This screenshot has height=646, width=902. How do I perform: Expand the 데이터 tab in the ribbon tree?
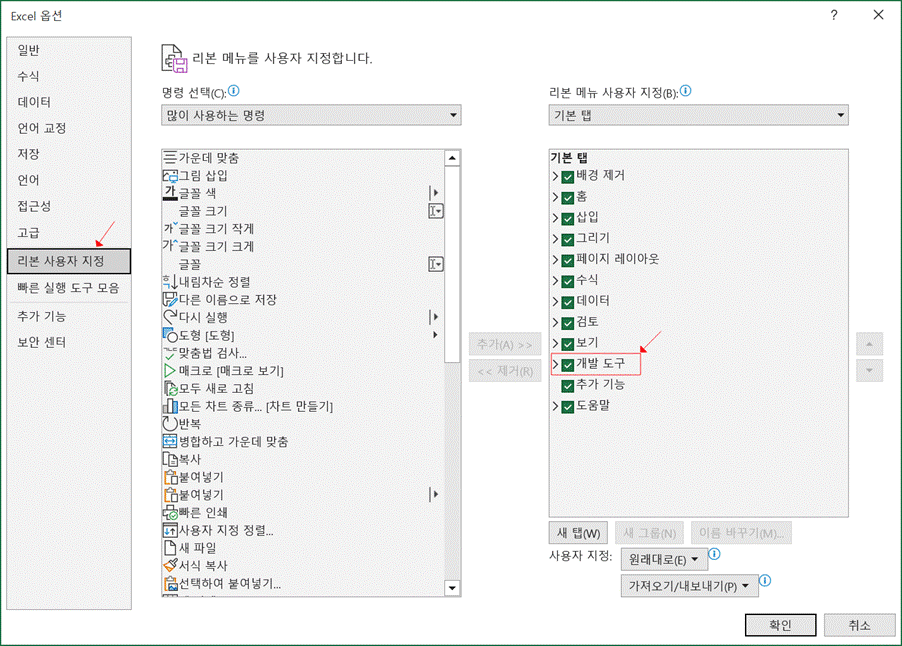(555, 301)
